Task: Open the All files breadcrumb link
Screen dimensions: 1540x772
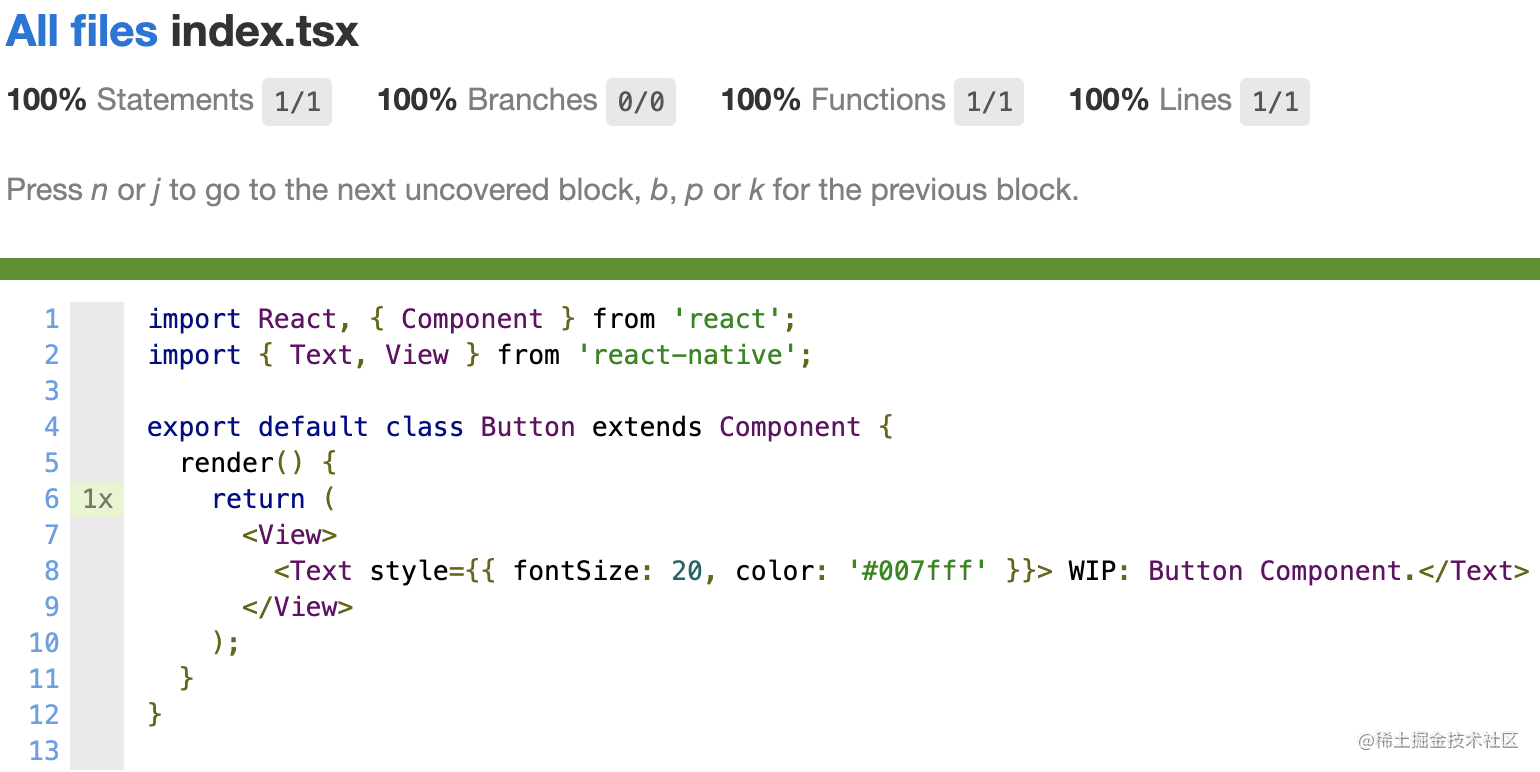Action: coord(82,32)
